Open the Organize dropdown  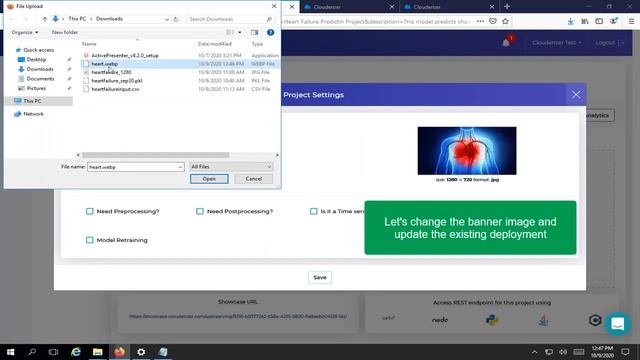tap(25, 32)
